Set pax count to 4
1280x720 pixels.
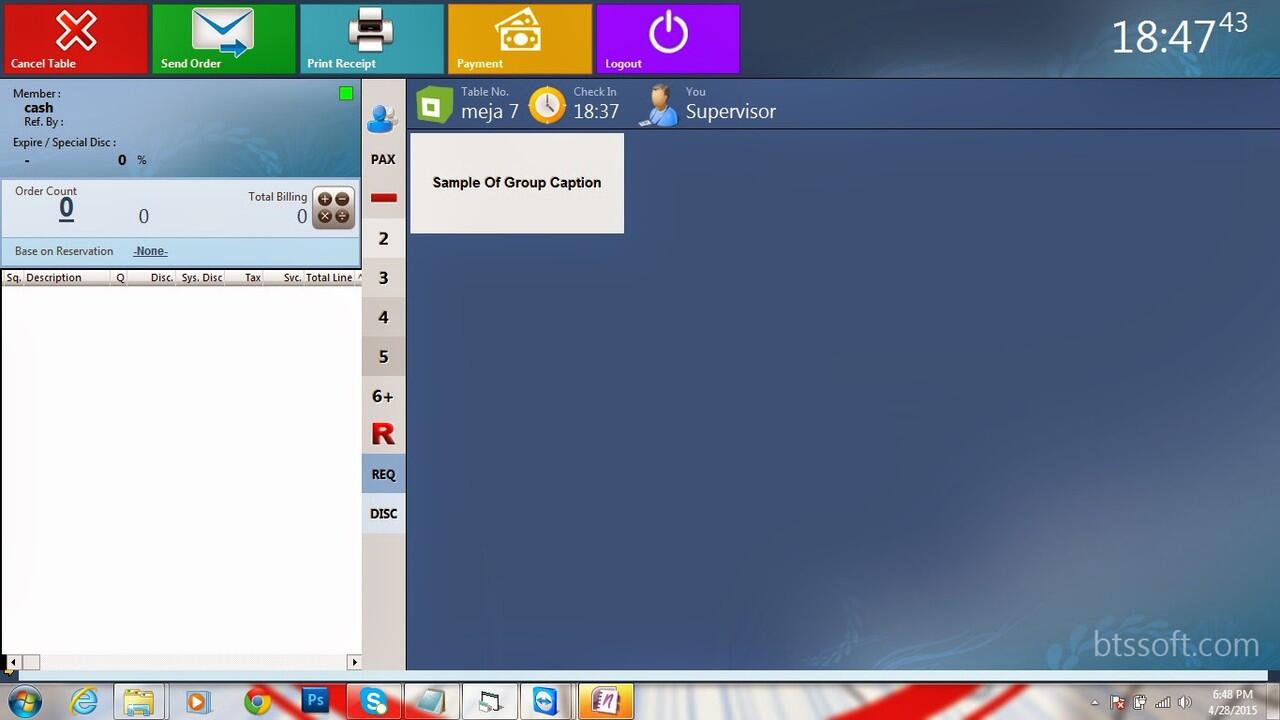(x=383, y=317)
